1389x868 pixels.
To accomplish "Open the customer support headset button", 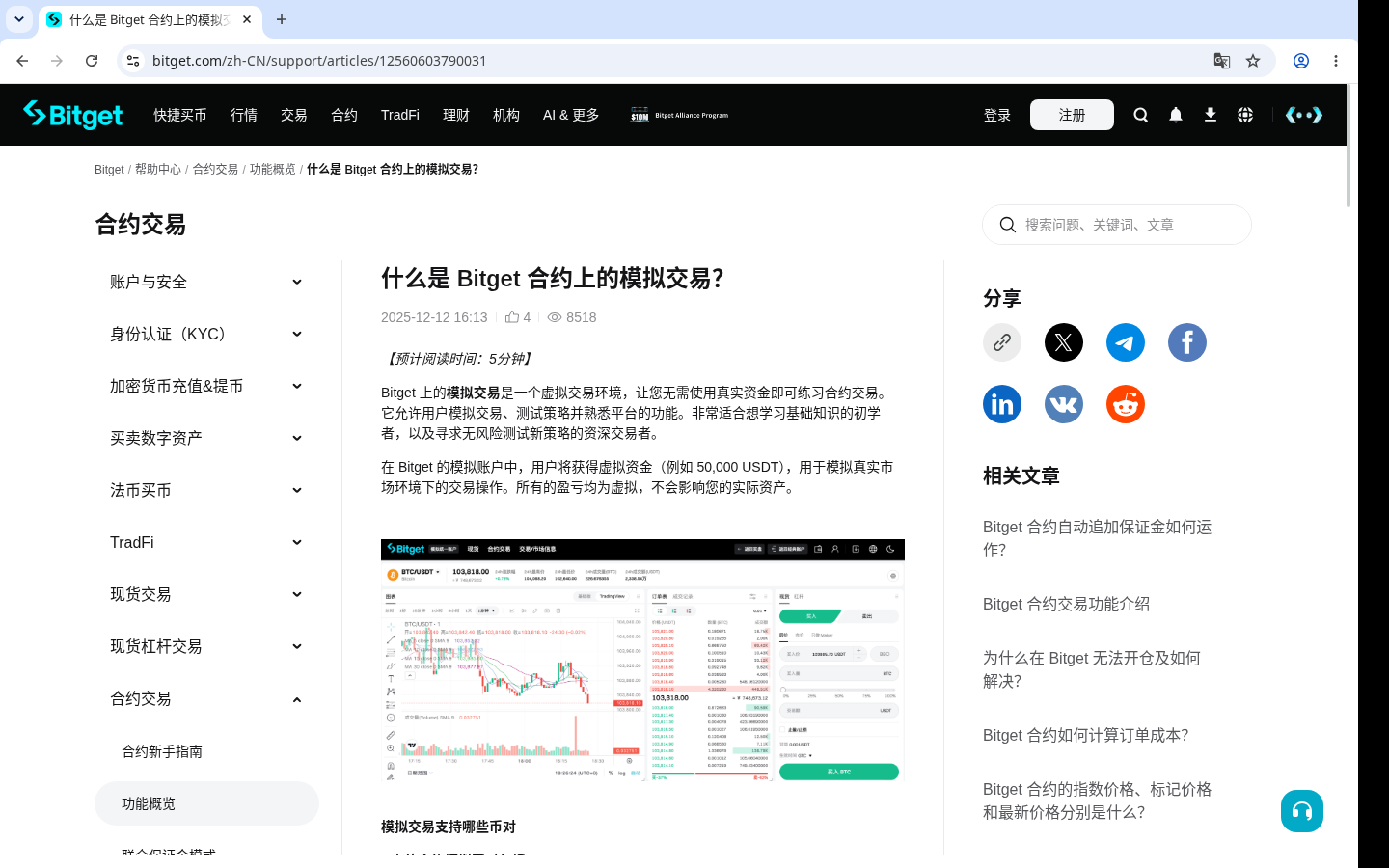I will 1302,811.
